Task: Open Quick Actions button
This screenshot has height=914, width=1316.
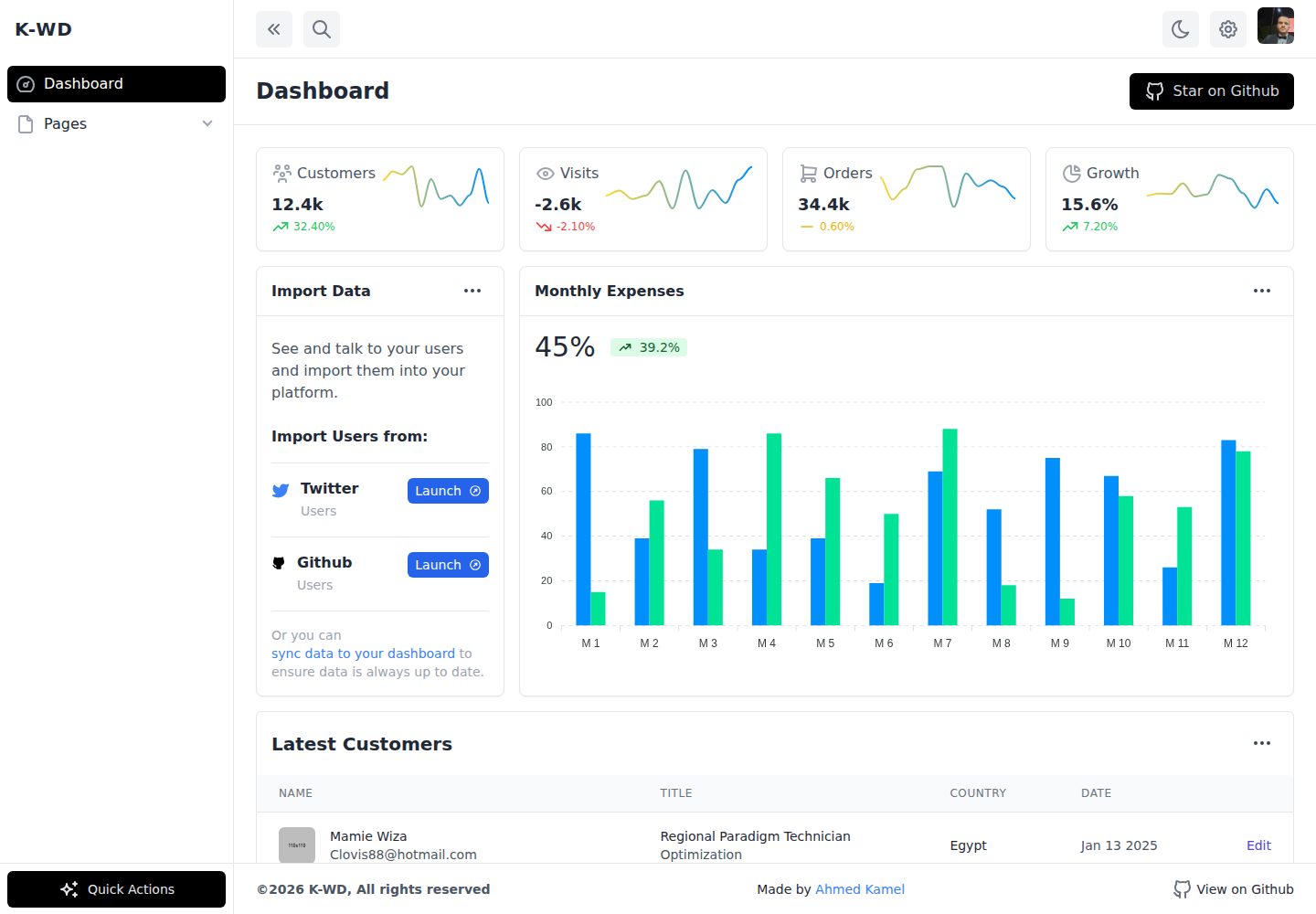Action: click(x=116, y=889)
